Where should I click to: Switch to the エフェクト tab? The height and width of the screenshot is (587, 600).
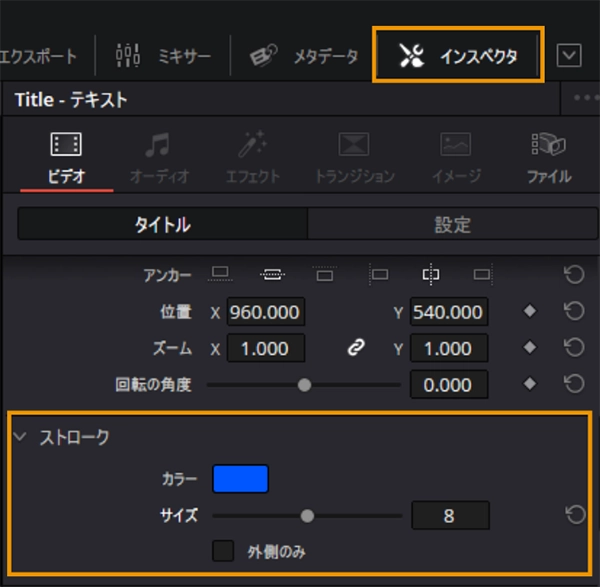(253, 158)
